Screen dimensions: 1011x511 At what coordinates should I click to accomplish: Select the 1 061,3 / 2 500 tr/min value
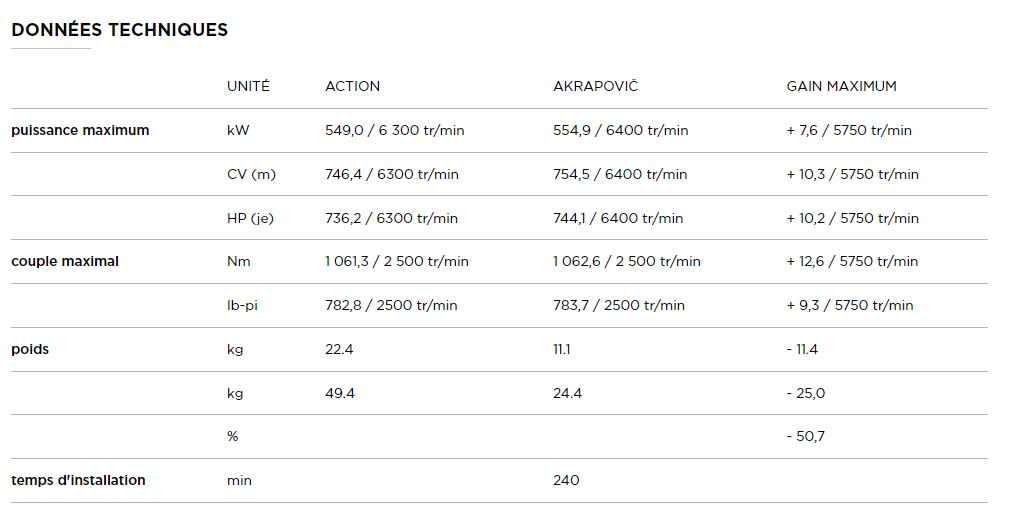click(x=396, y=261)
